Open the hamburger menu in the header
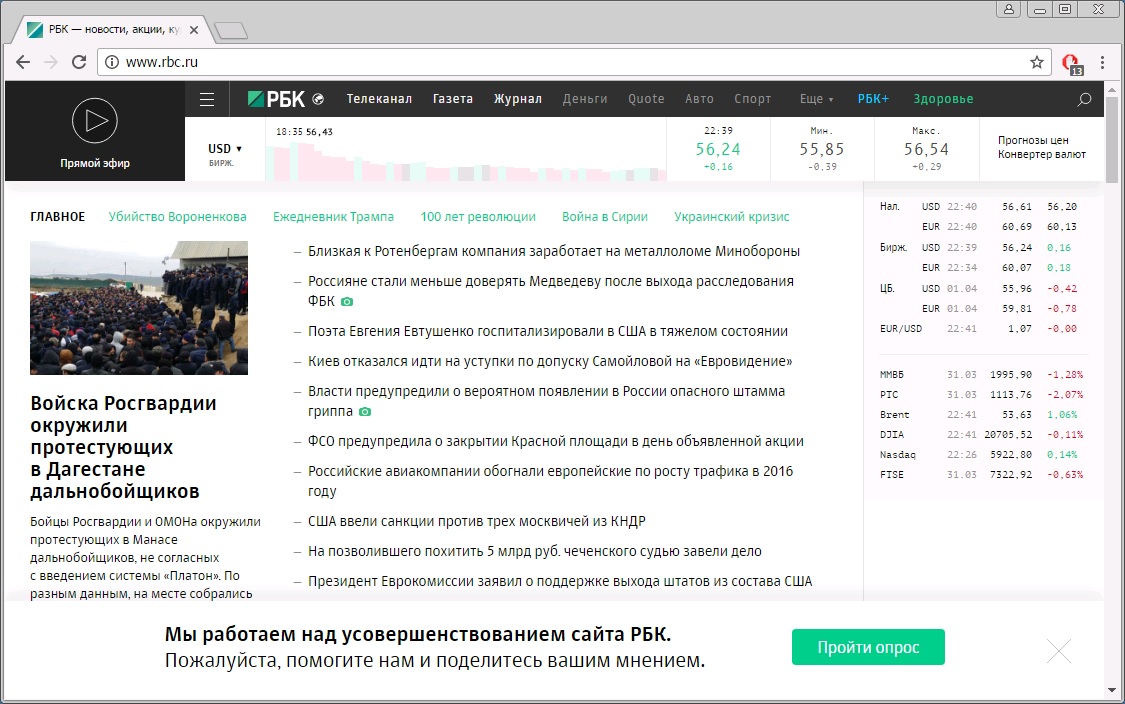This screenshot has width=1125, height=704. (207, 99)
